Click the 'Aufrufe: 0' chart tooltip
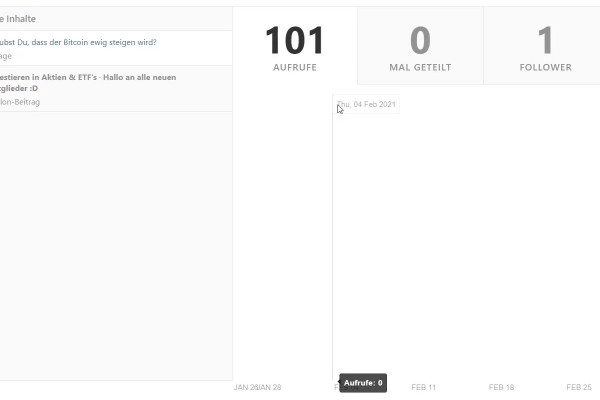Viewport: 600px width, 400px height. point(363,383)
